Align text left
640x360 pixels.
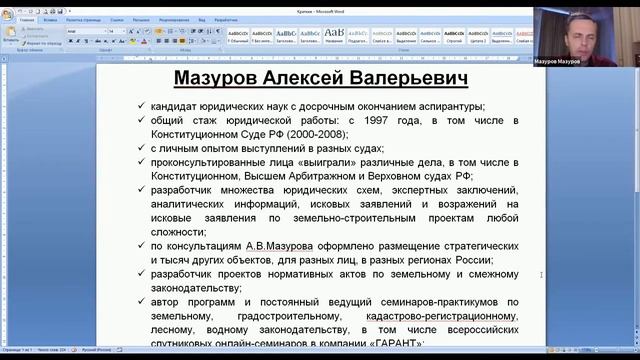click(x=158, y=41)
